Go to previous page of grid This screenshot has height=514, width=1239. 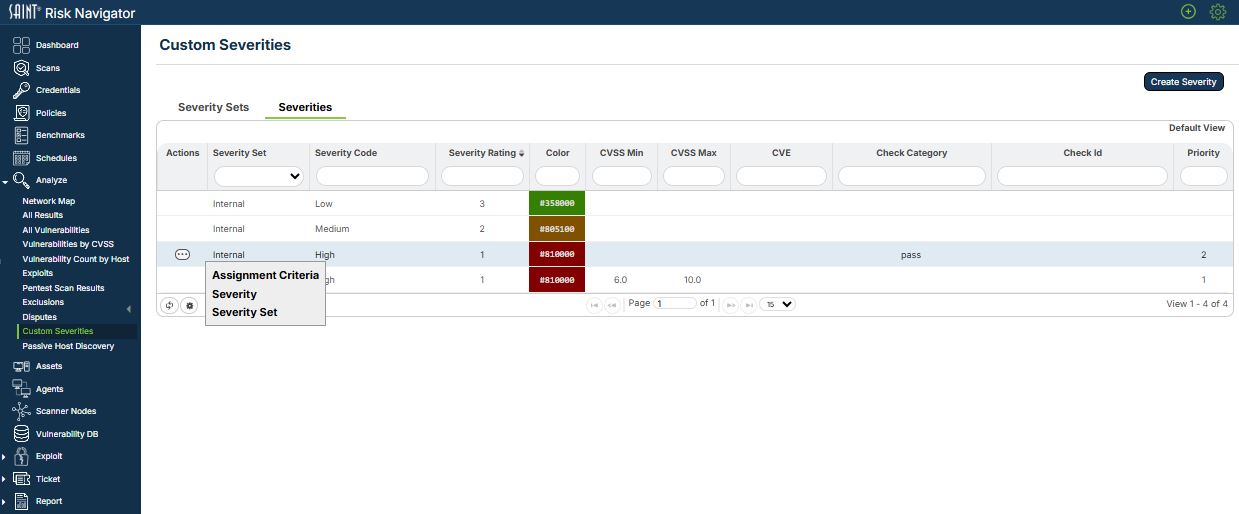tap(612, 304)
